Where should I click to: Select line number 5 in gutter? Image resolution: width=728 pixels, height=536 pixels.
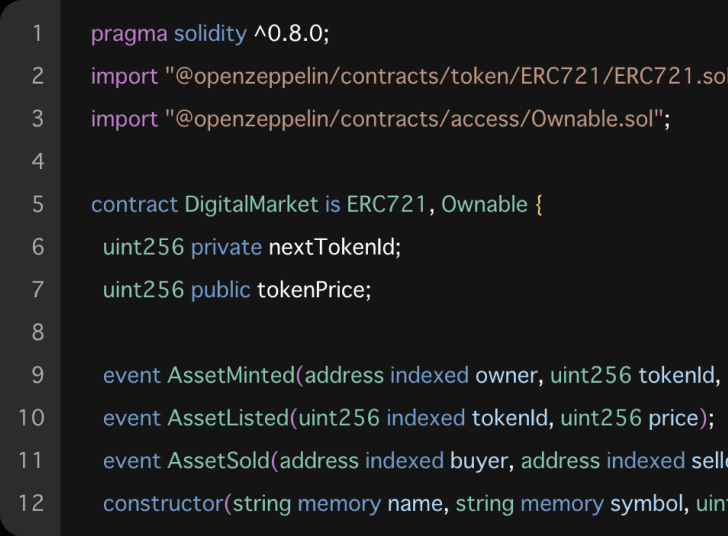coord(38,204)
